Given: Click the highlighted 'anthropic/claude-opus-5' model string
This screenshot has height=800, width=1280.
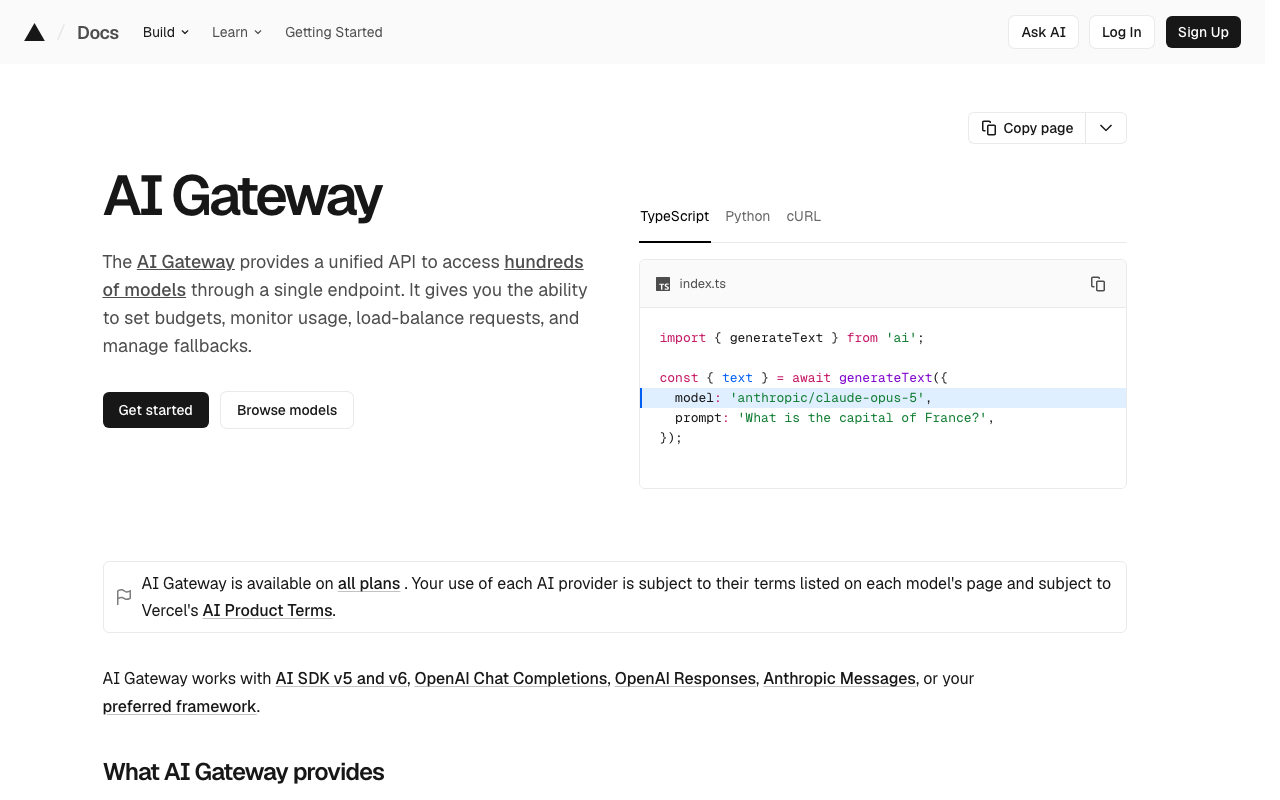Looking at the screenshot, I should click(x=827, y=398).
